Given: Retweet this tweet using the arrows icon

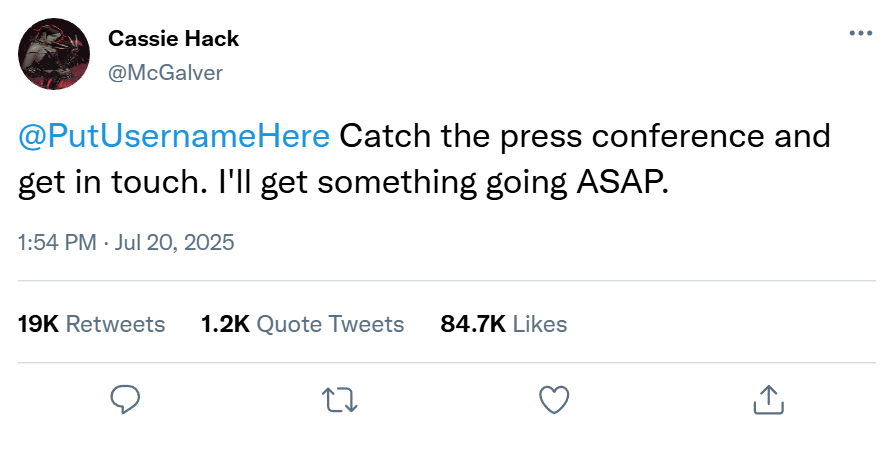Looking at the screenshot, I should [x=339, y=400].
